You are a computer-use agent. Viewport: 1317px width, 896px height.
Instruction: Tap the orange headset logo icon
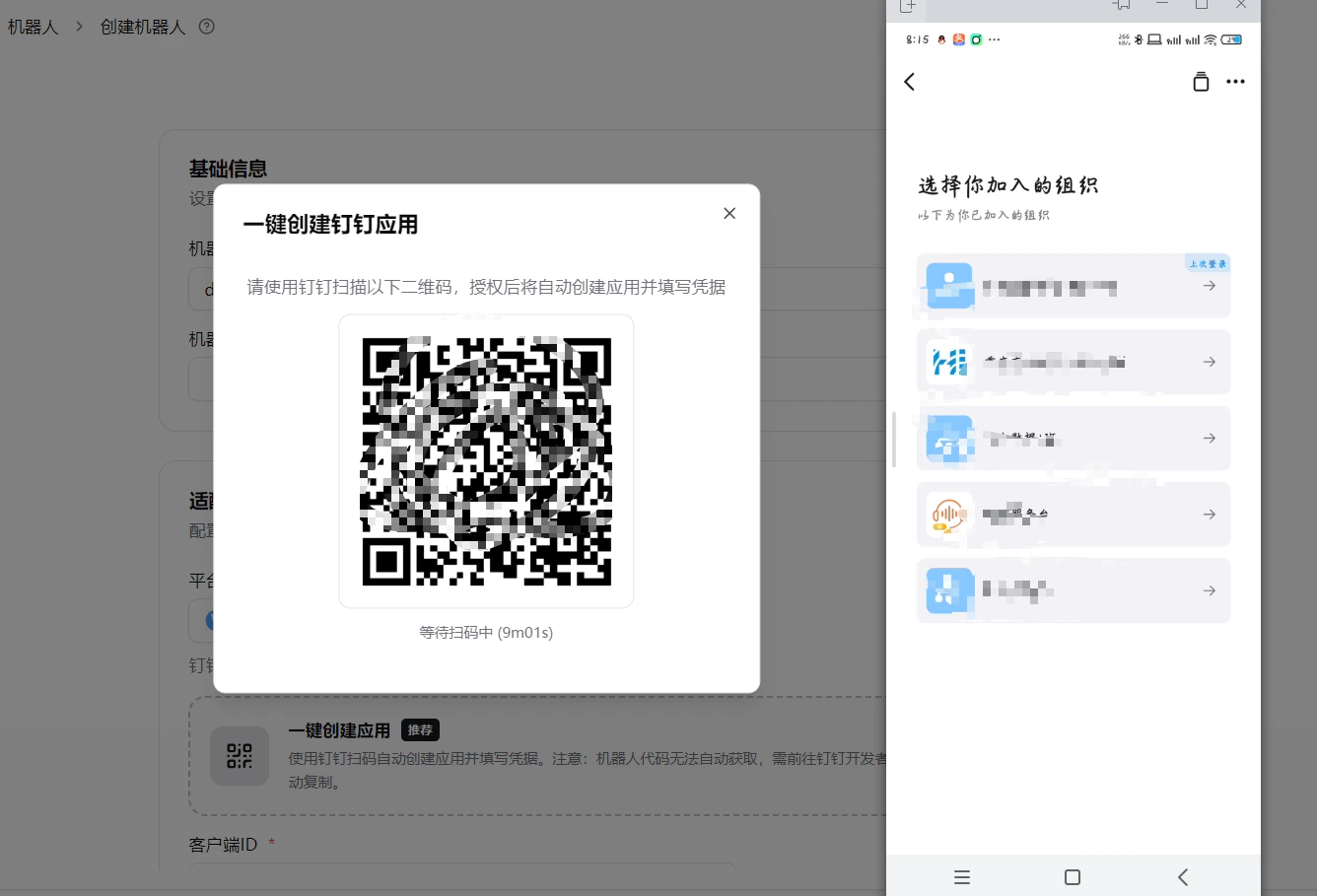(950, 515)
